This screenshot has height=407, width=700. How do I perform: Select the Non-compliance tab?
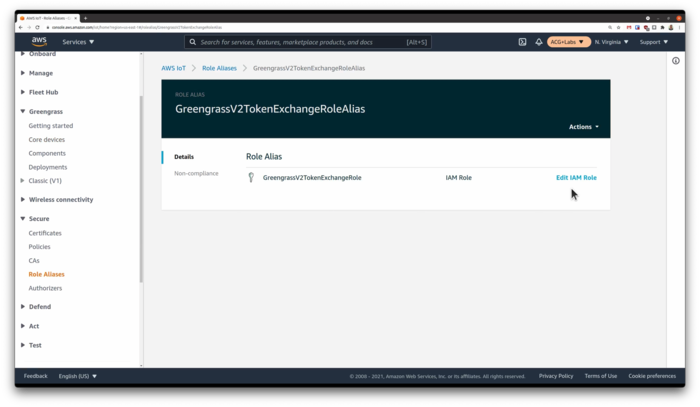coord(196,173)
